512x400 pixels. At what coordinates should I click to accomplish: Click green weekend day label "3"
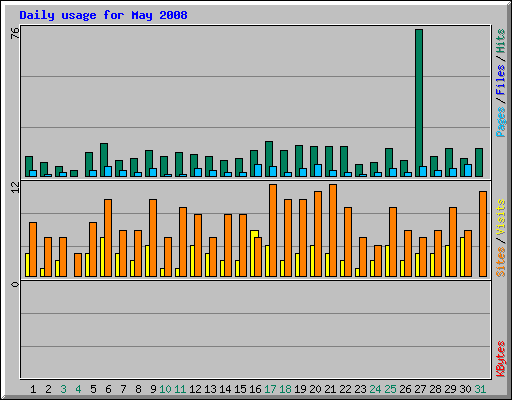(63, 389)
